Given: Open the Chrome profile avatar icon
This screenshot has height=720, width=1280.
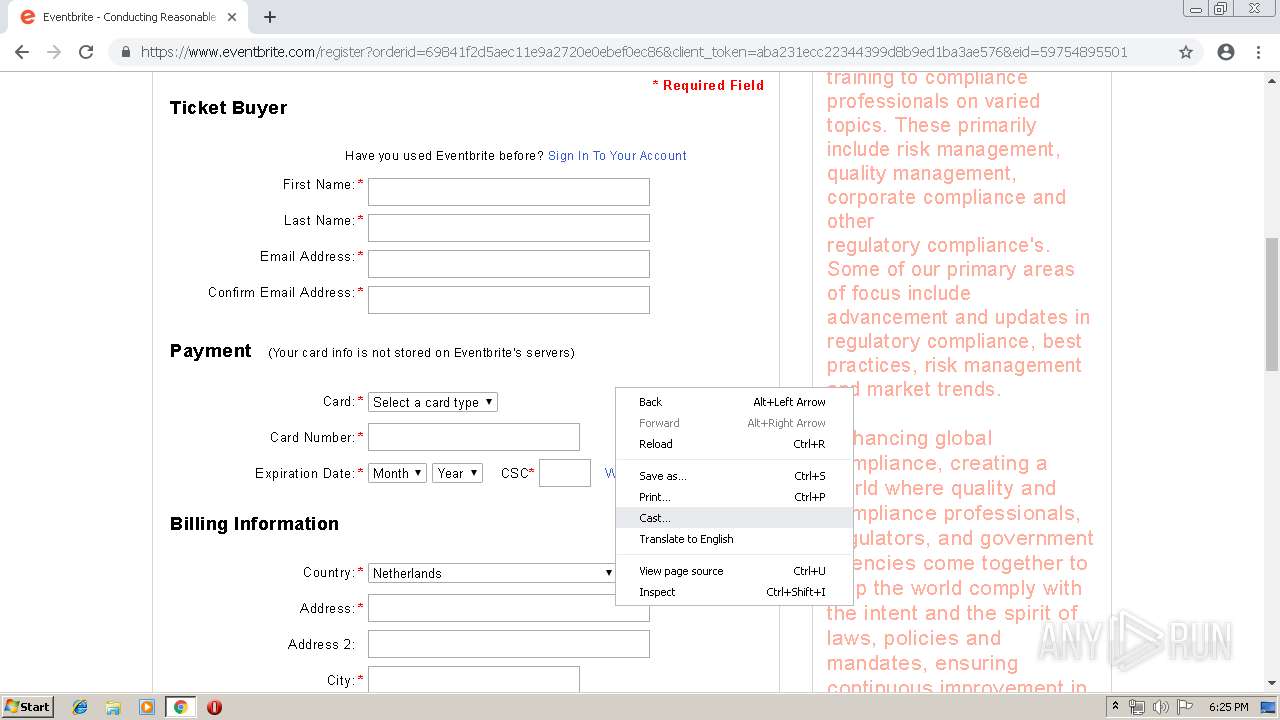Looking at the screenshot, I should coord(1226,52).
